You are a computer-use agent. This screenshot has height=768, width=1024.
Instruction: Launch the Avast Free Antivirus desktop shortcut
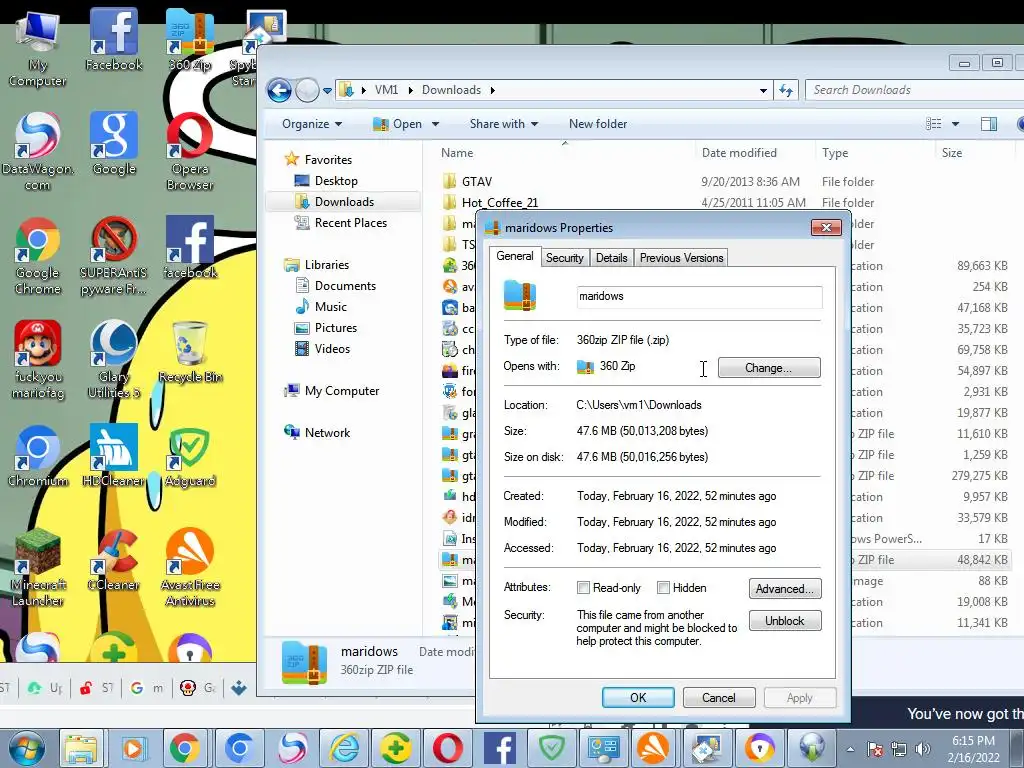(x=189, y=567)
